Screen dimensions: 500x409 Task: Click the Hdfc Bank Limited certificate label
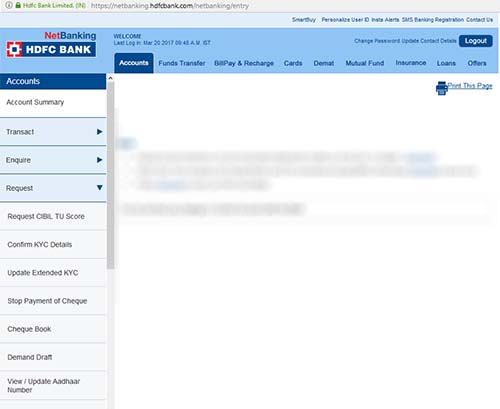54,5
